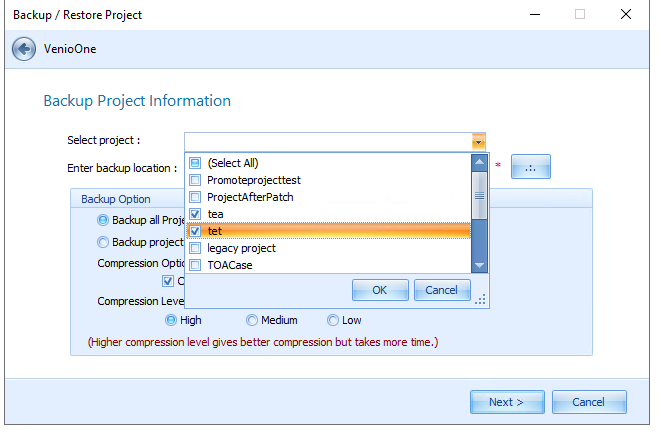Check the TOACase checkbox
667x436 pixels.
(x=195, y=265)
